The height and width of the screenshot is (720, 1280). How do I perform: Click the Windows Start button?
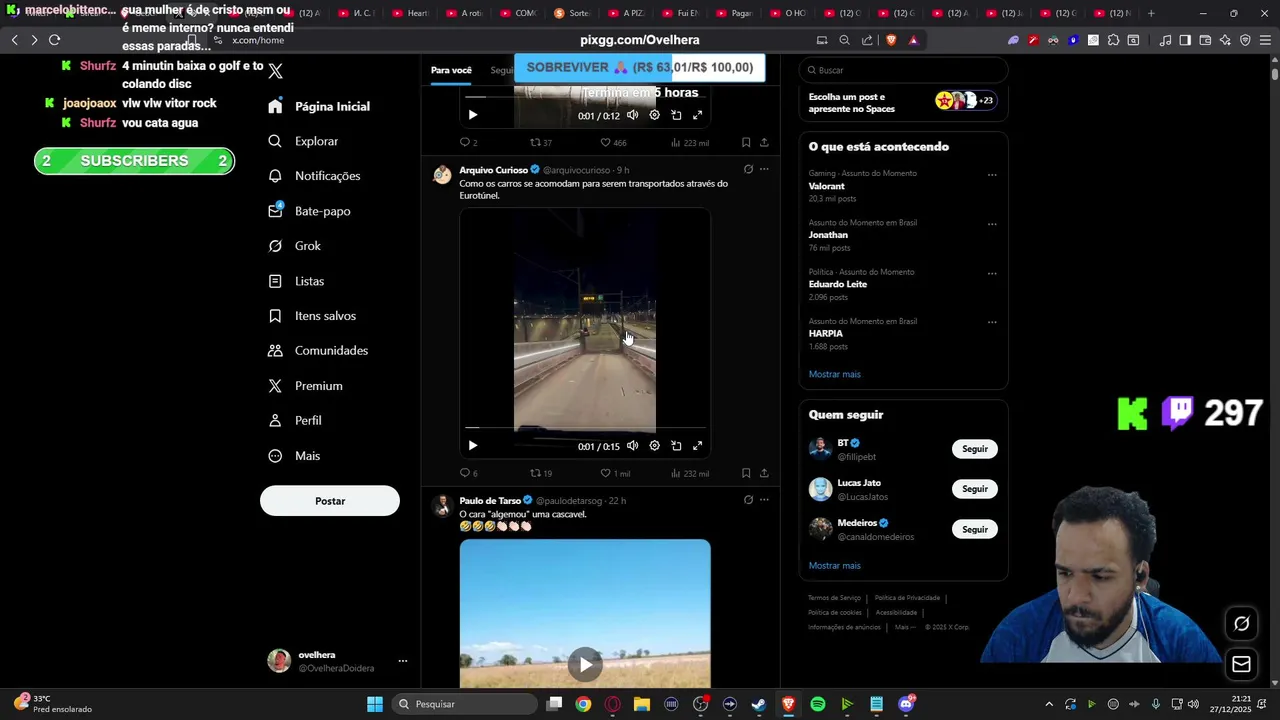pyautogui.click(x=375, y=704)
